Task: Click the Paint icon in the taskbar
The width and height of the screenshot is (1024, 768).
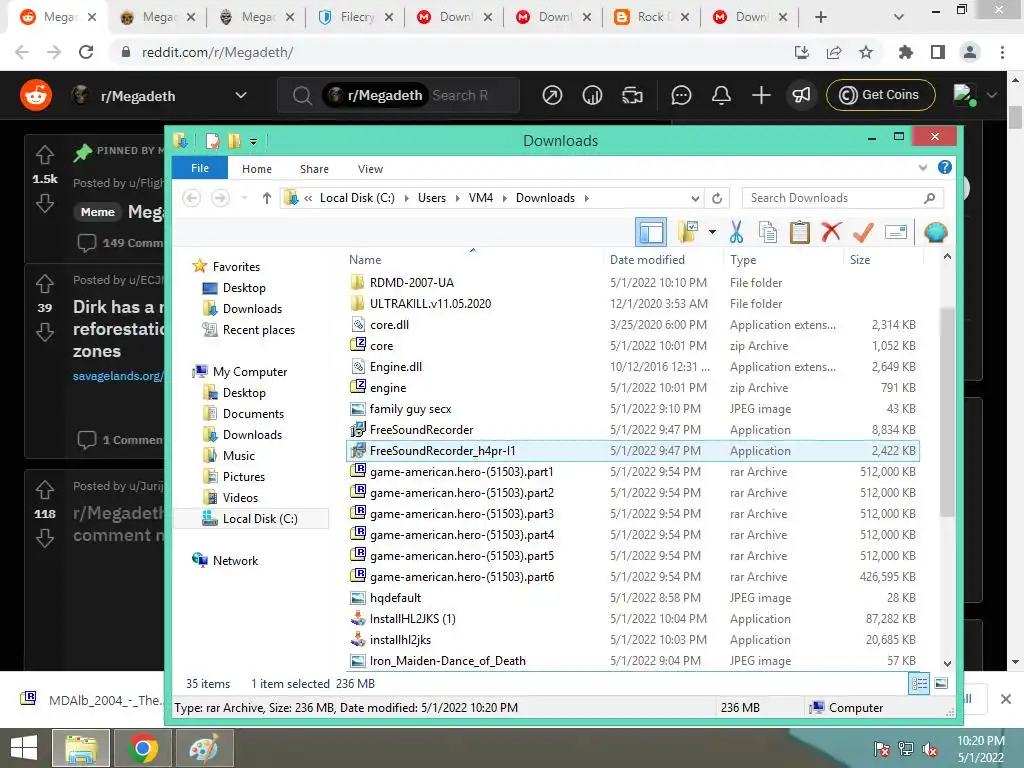Action: pyautogui.click(x=203, y=748)
